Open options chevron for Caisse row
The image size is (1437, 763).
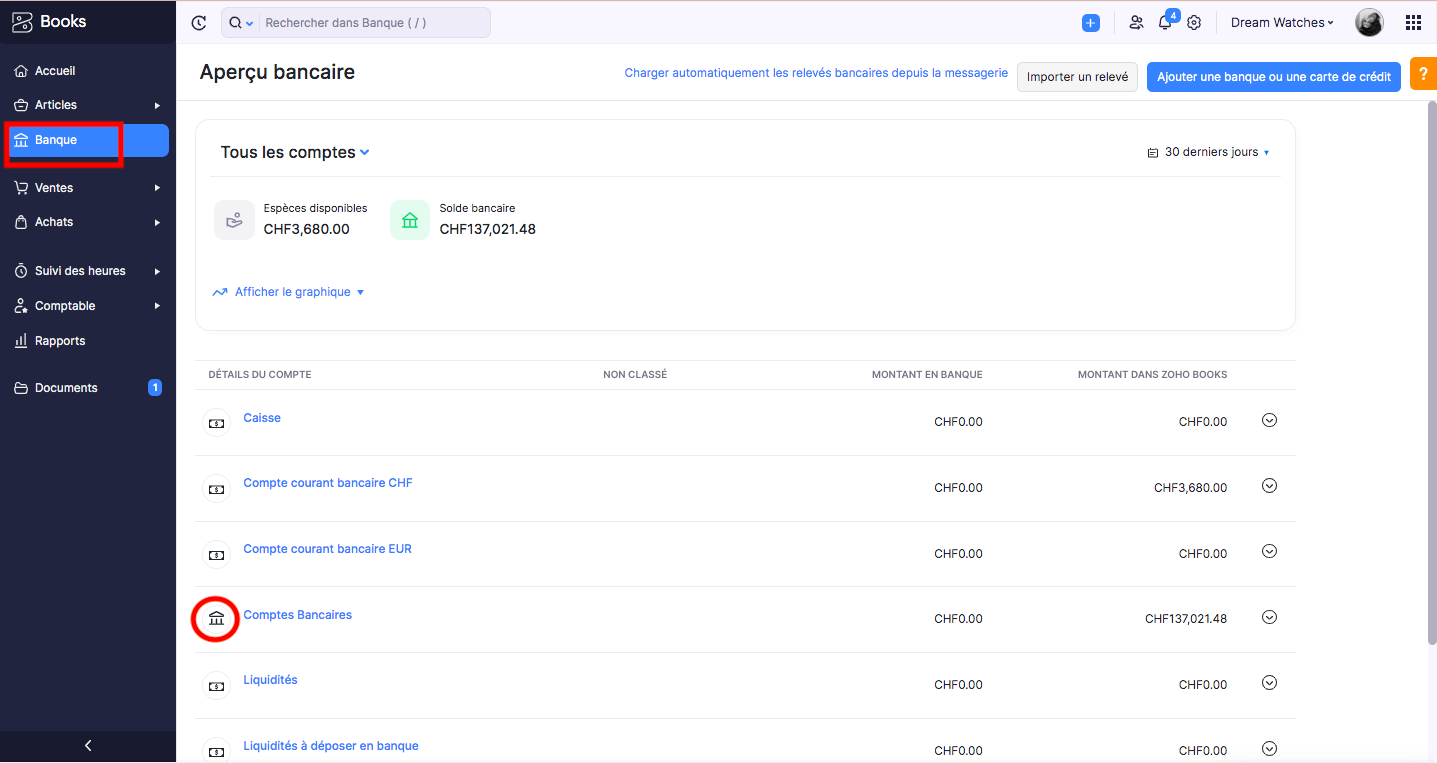pos(1269,421)
